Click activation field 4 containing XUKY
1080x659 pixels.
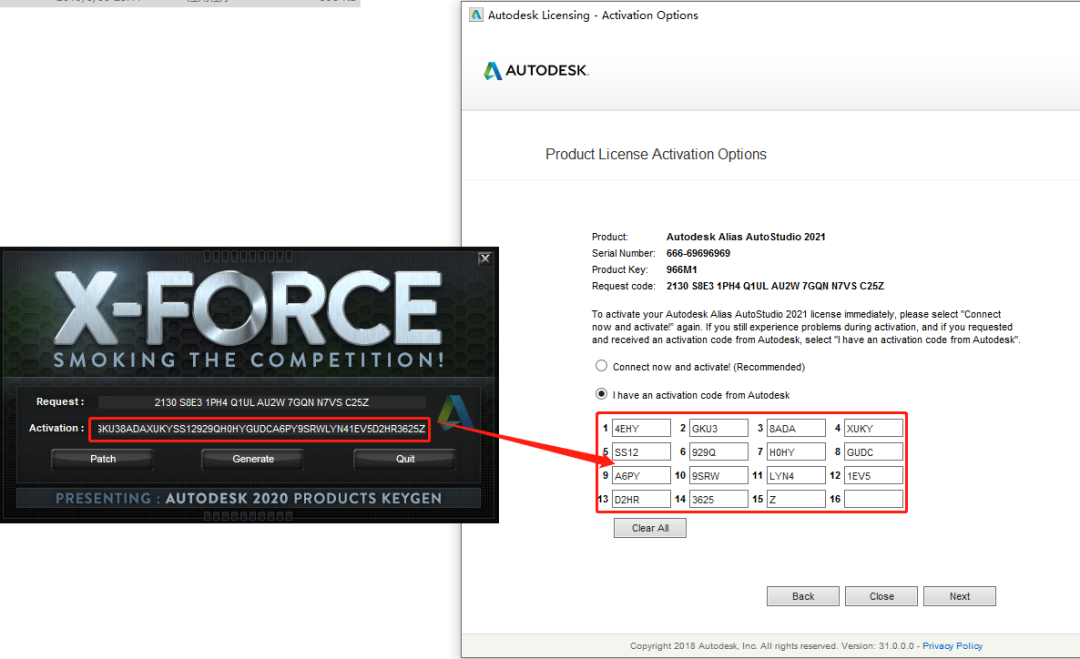[873, 428]
